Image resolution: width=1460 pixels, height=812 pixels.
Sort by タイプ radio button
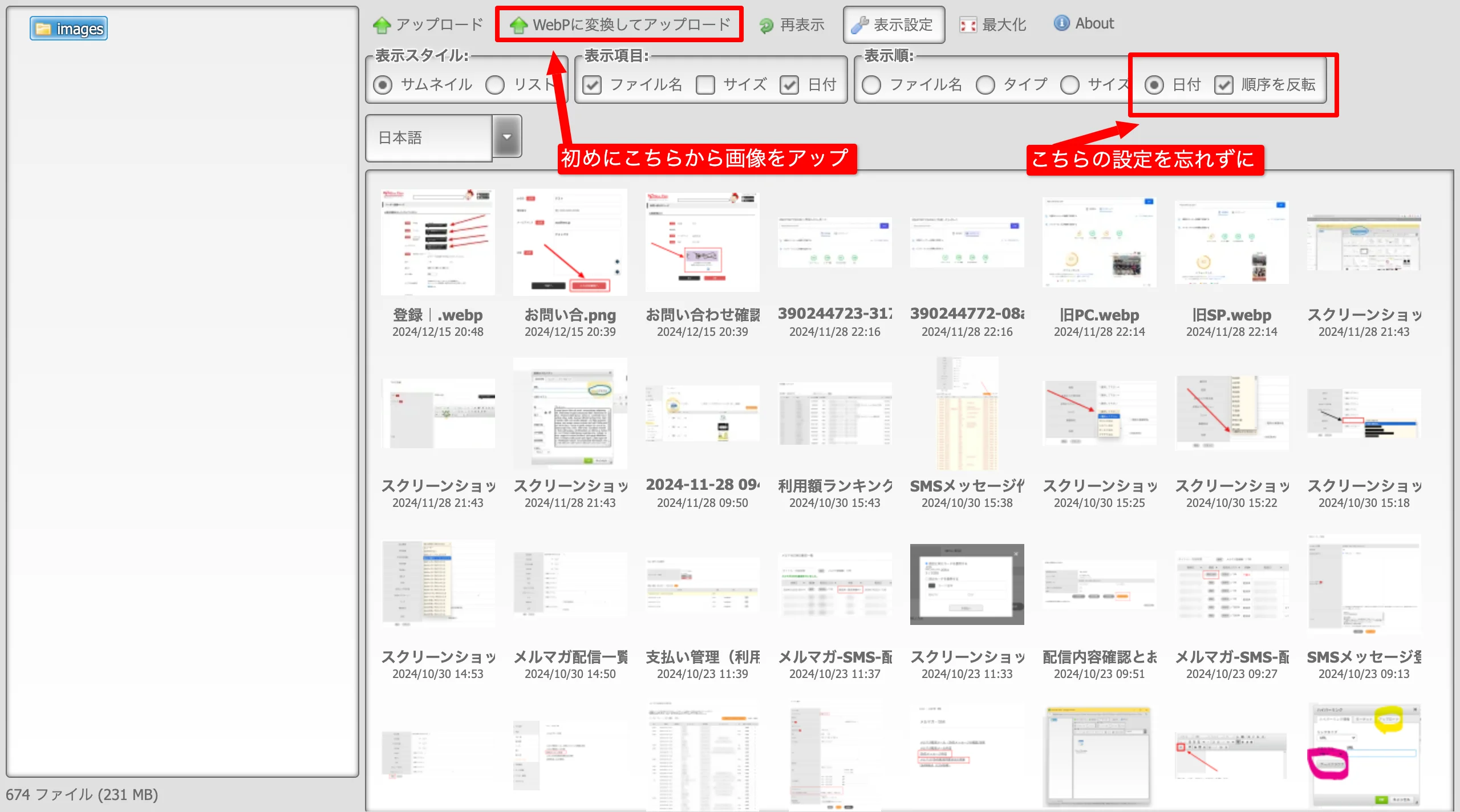tap(985, 85)
